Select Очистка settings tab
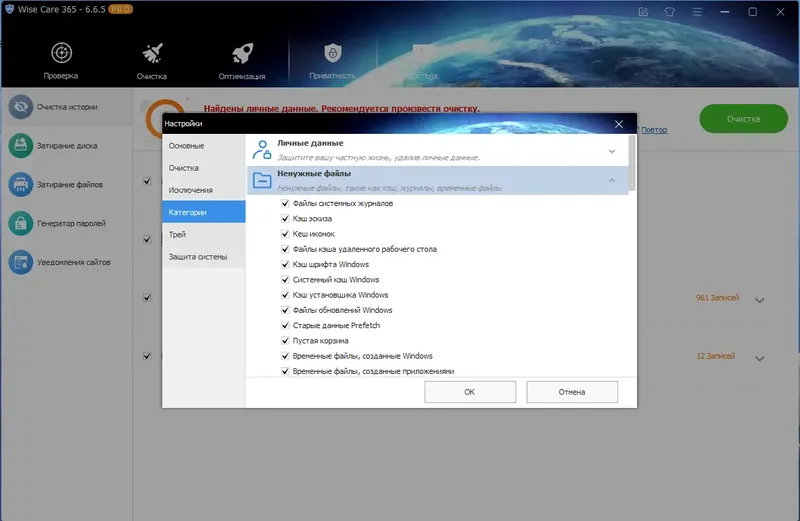Viewport: 800px width, 521px height. click(x=204, y=168)
